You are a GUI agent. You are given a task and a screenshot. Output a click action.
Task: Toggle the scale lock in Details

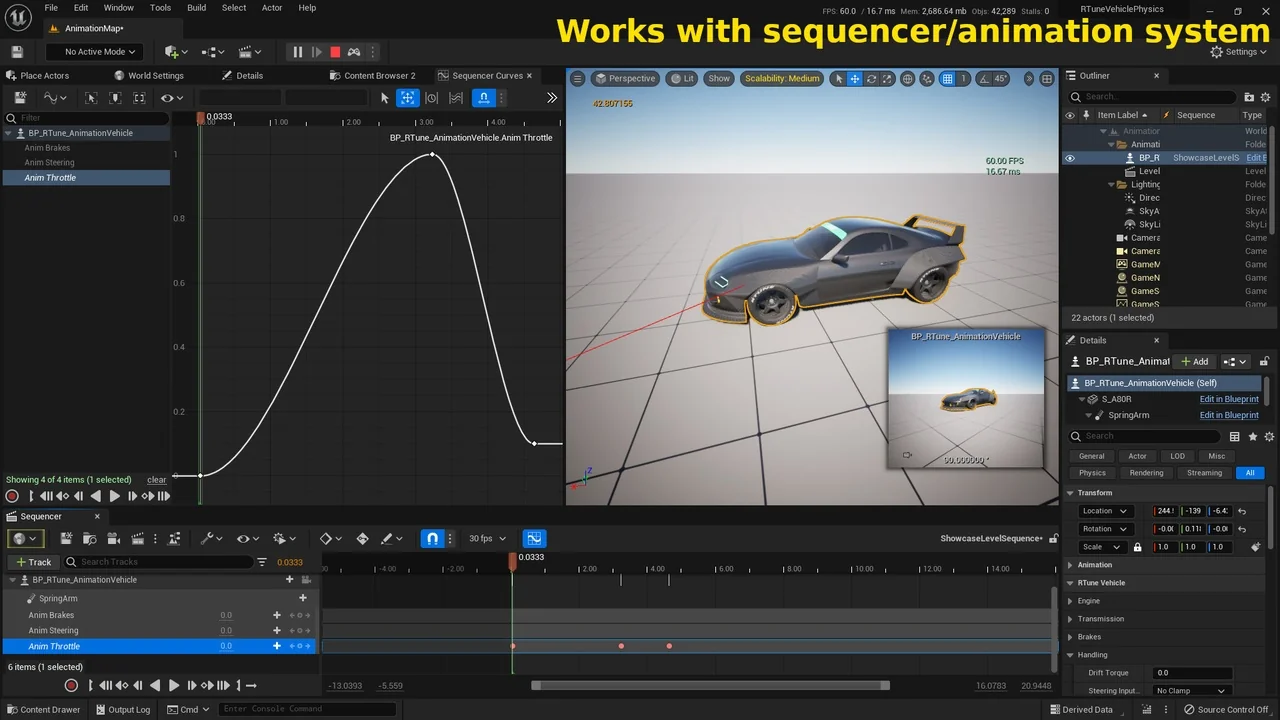(1137, 547)
